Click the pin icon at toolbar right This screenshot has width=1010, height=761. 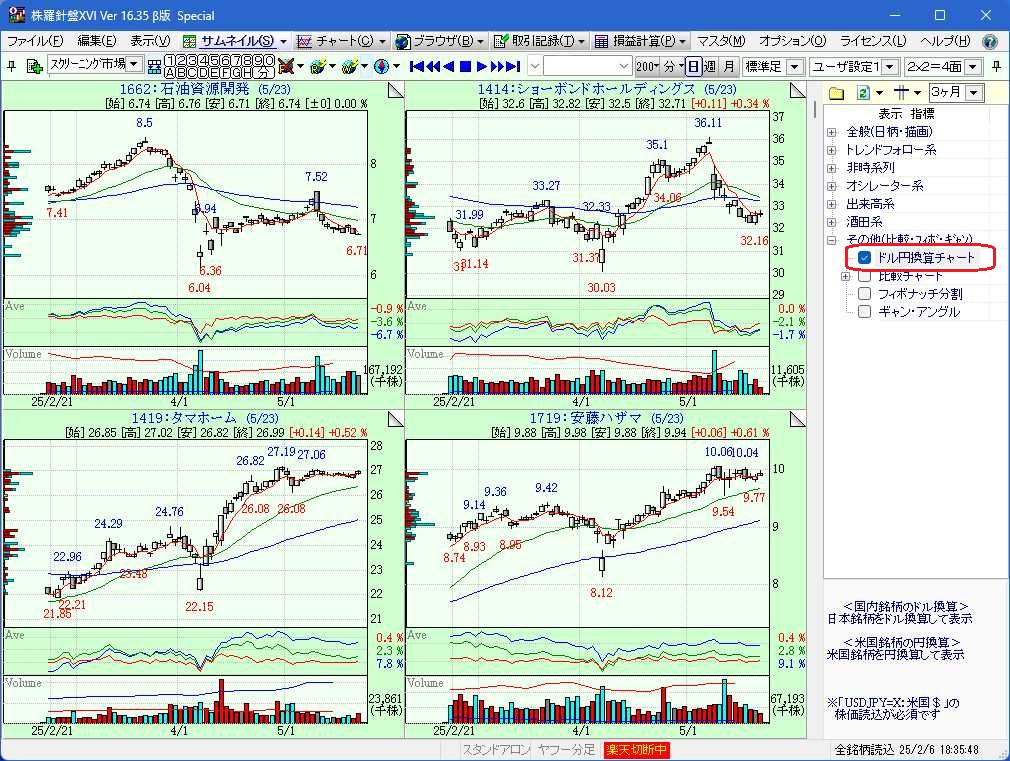pyautogui.click(x=996, y=66)
